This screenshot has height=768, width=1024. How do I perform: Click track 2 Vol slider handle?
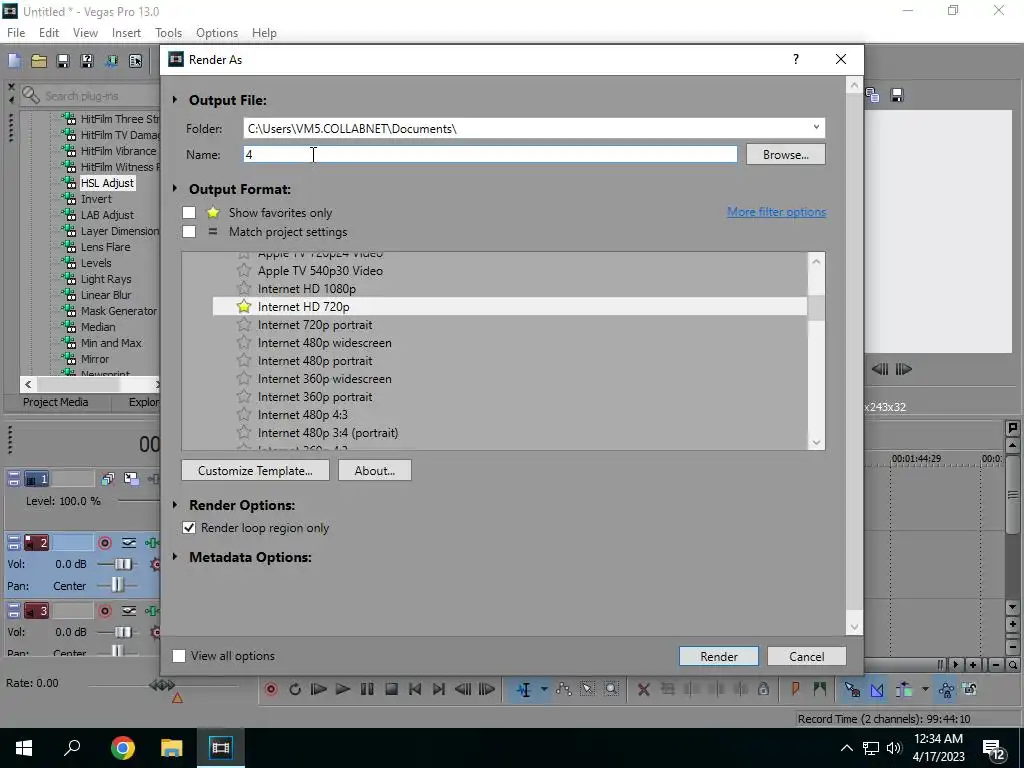122,564
